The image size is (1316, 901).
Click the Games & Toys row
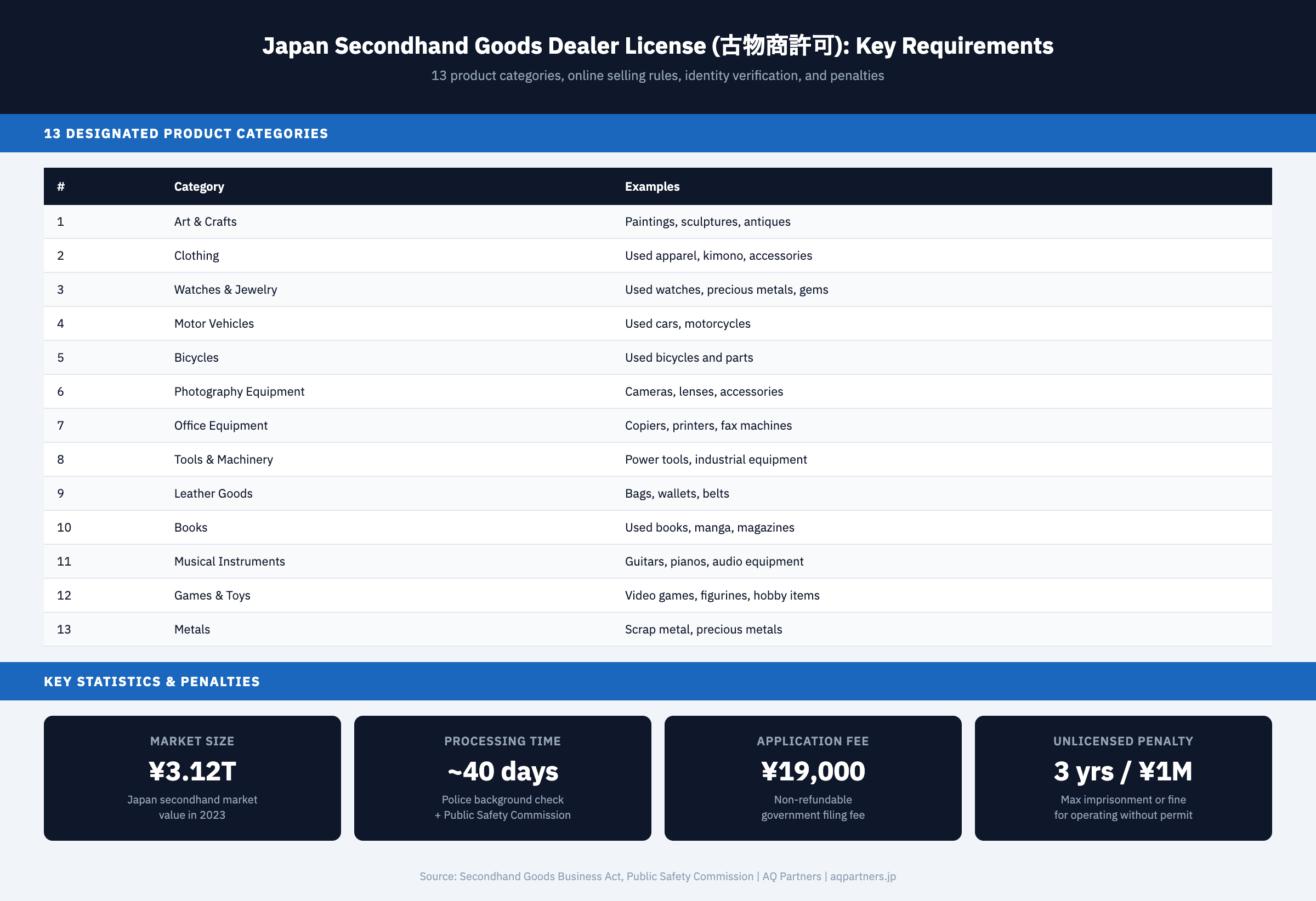point(212,595)
